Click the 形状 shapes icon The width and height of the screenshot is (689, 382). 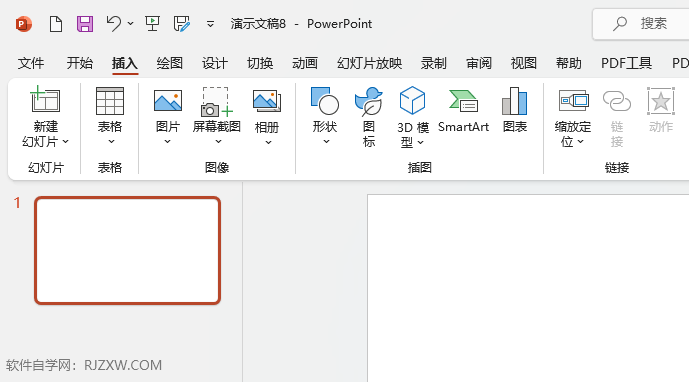coord(325,101)
